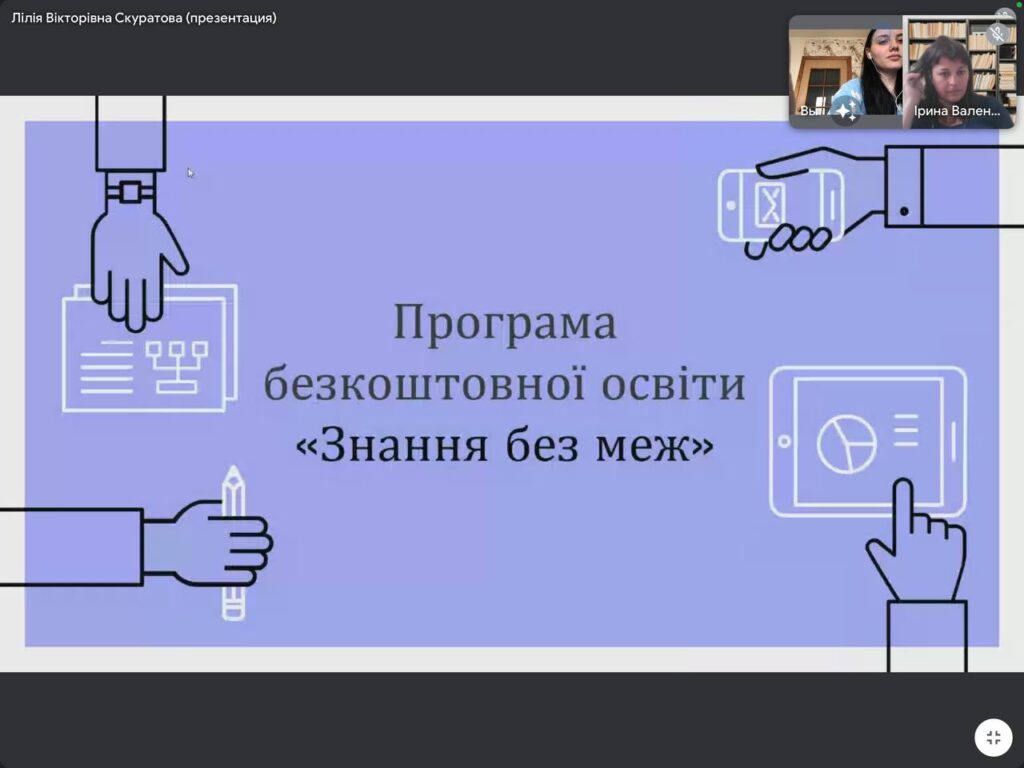
Task: Click the smartphone illustration on the slide
Action: coord(780,207)
